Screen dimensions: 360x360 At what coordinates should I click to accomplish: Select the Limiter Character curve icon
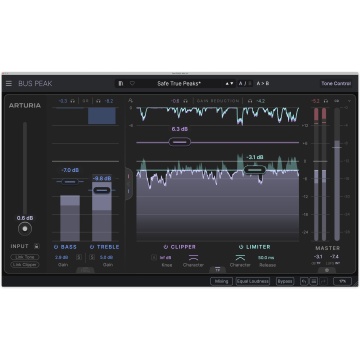tap(240, 257)
